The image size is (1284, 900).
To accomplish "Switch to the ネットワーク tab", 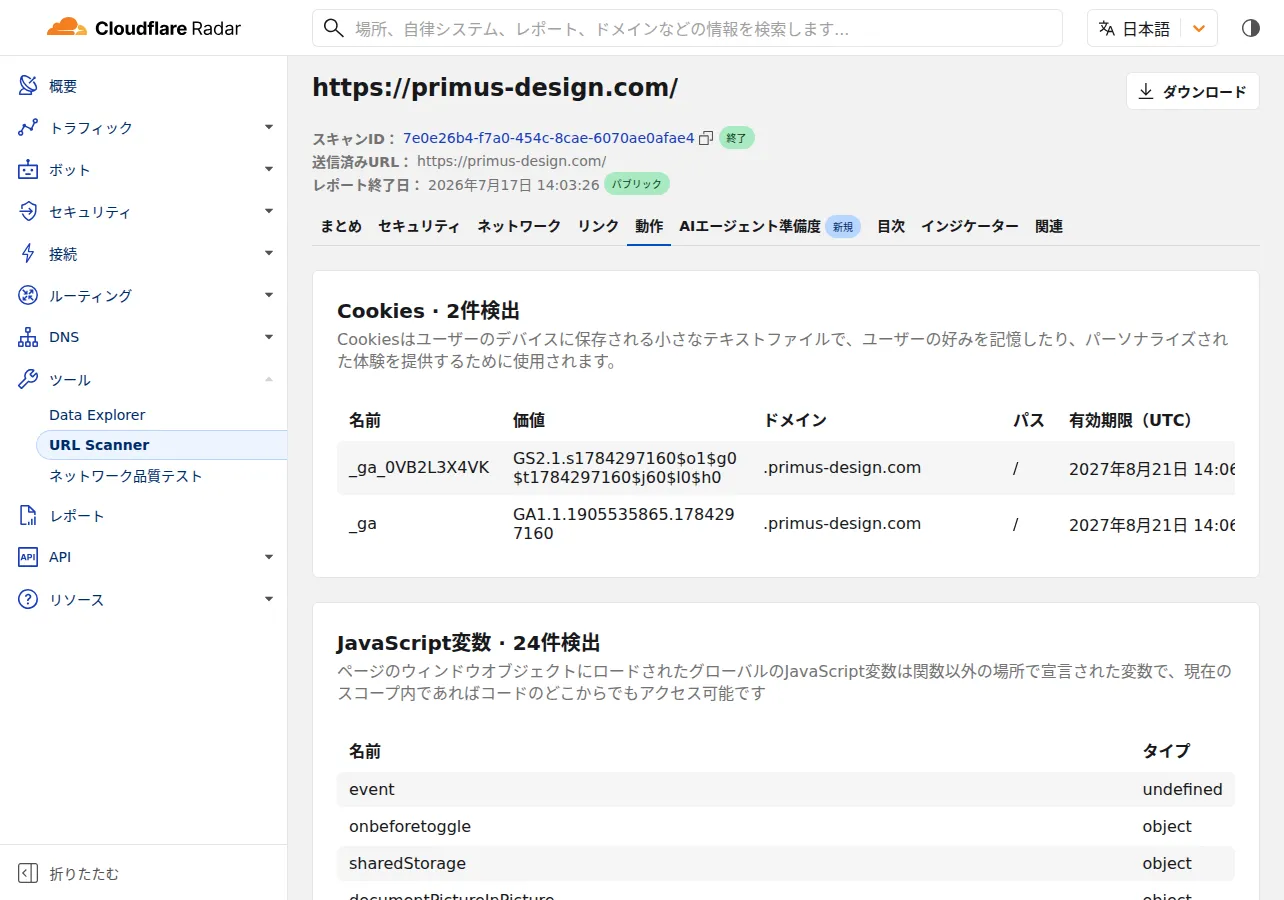I will 519,227.
